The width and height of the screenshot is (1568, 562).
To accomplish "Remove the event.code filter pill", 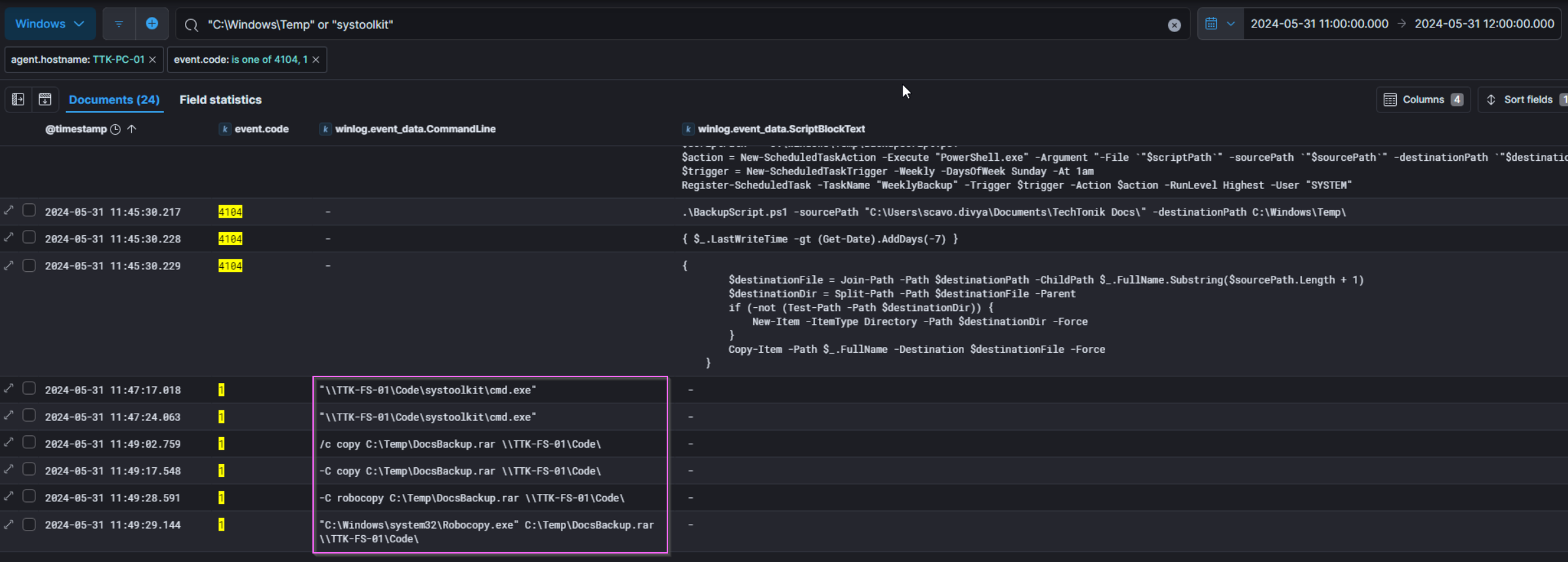I will click(x=316, y=59).
